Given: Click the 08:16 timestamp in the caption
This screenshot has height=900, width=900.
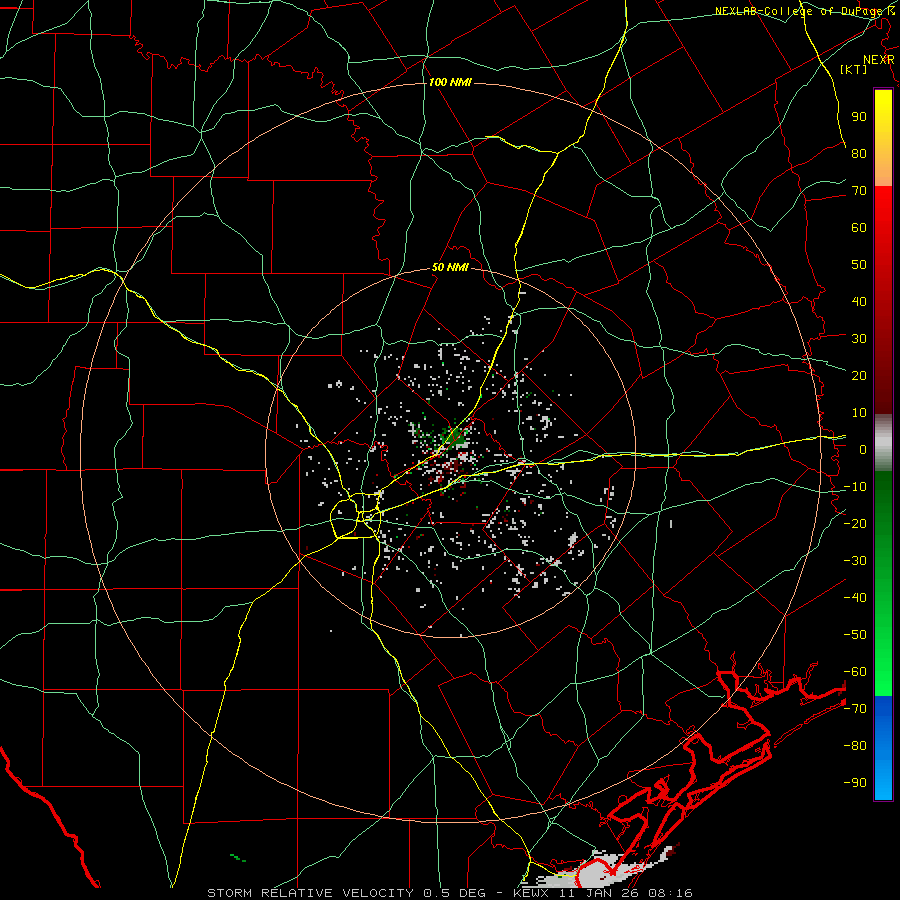Looking at the screenshot, I should [x=670, y=893].
